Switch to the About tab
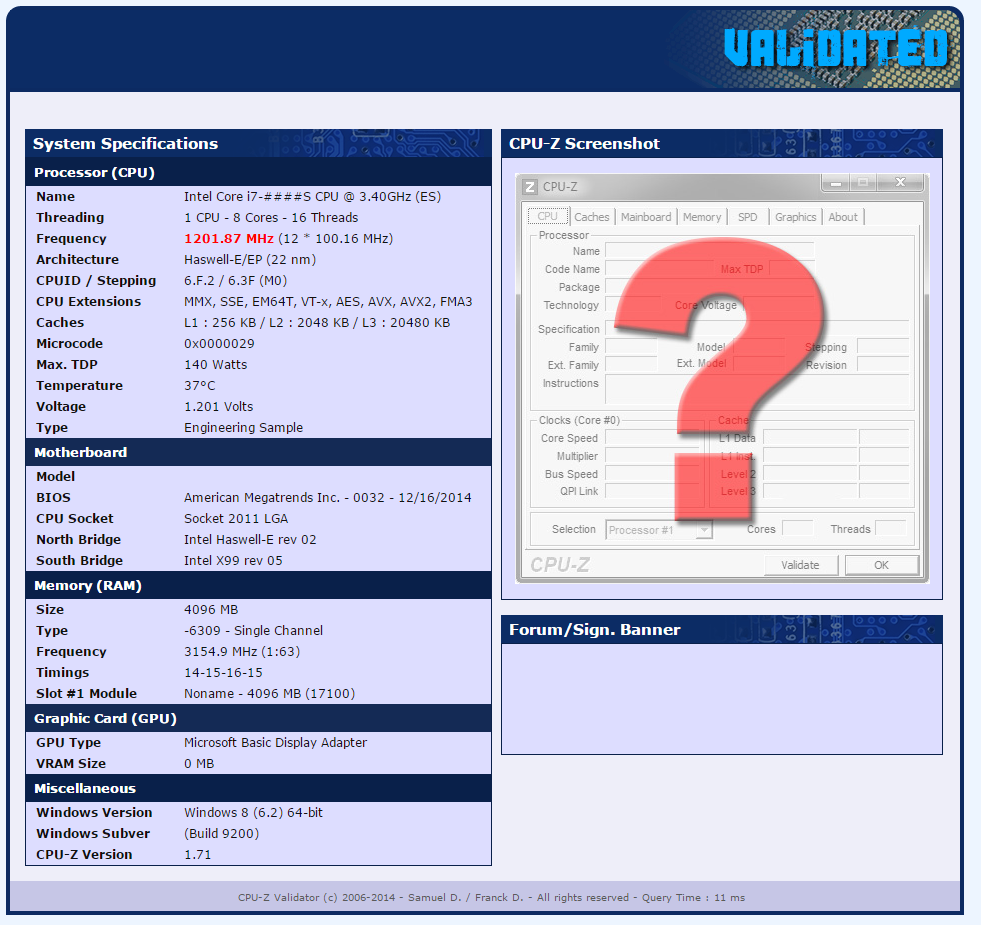Screen dimensions: 981x925 point(843,217)
